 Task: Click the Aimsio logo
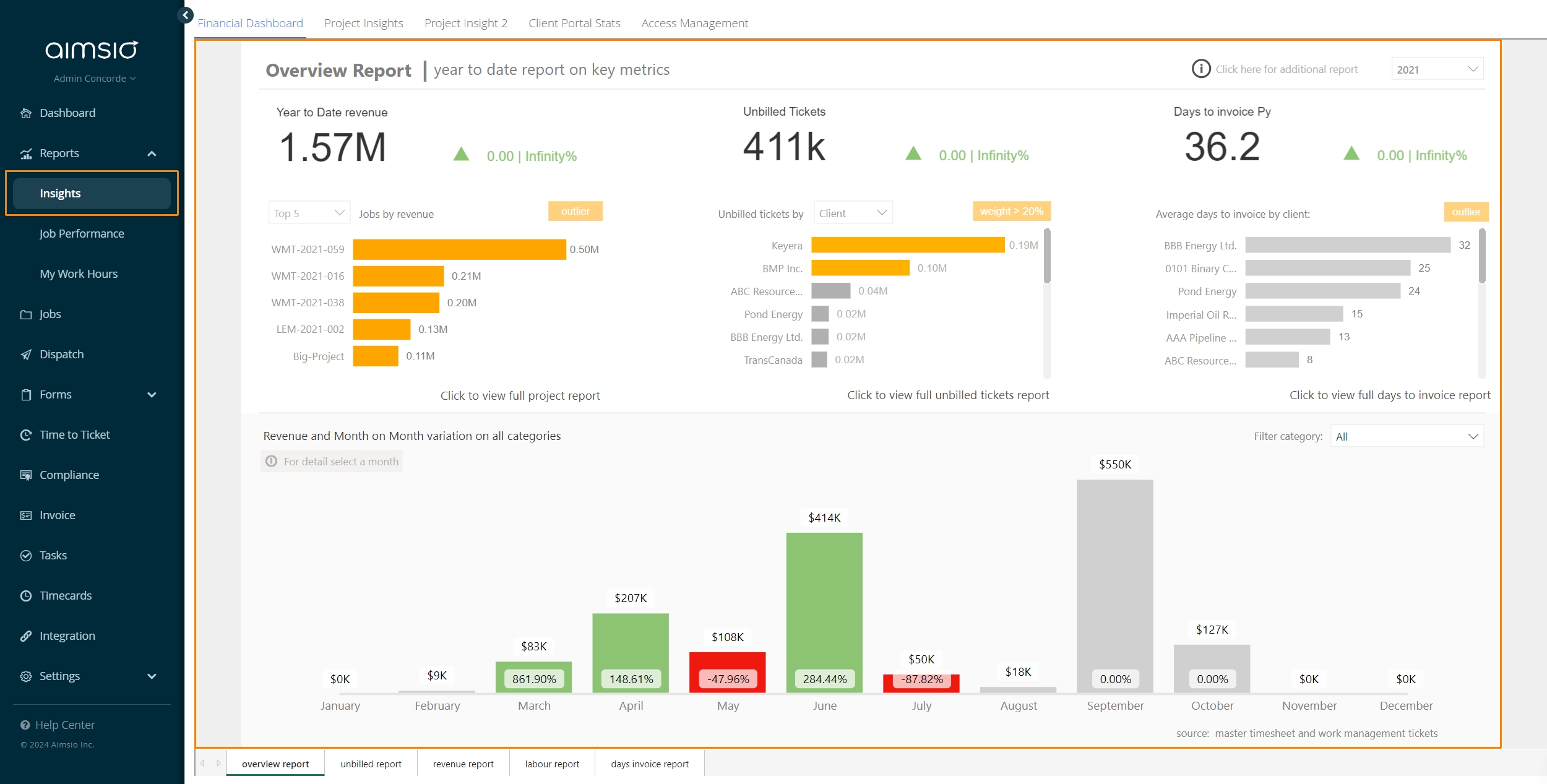pos(92,50)
